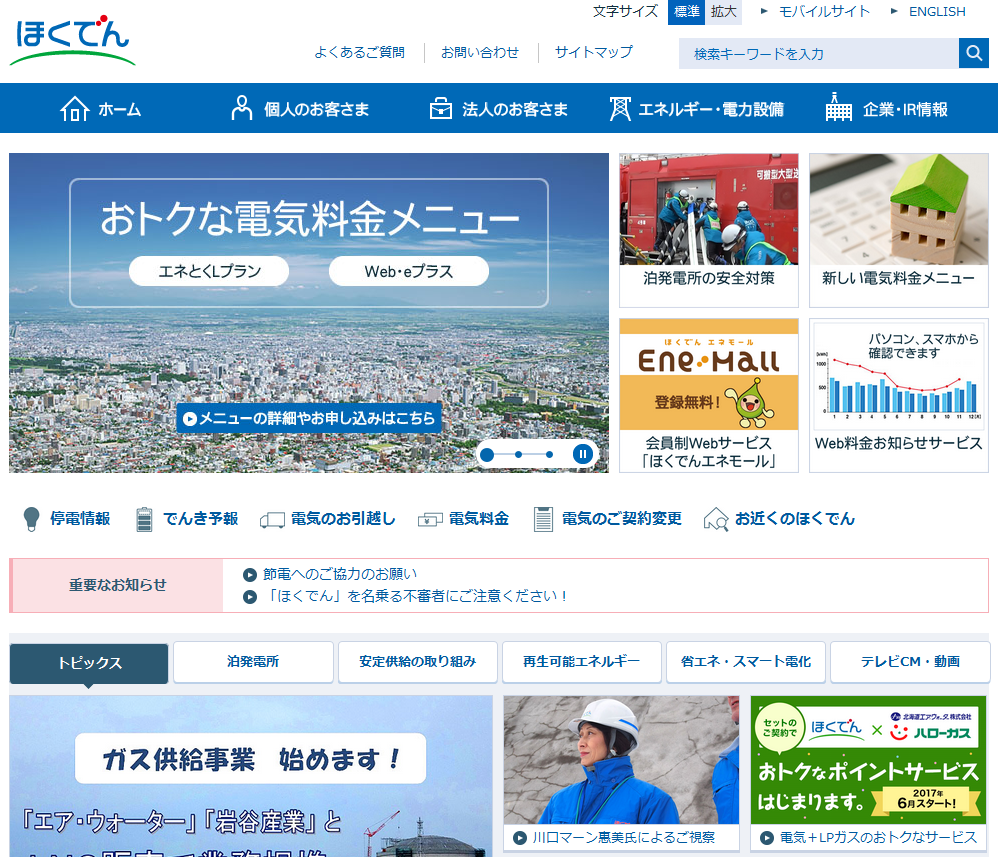998x857 pixels.
Task: Click the 川口マーン惠美氏 visit photo
Action: [621, 760]
